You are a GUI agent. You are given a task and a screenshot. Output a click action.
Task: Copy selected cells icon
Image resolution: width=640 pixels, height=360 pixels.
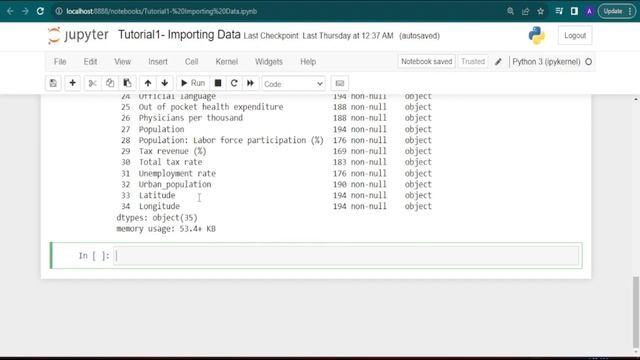pyautogui.click(x=110, y=83)
